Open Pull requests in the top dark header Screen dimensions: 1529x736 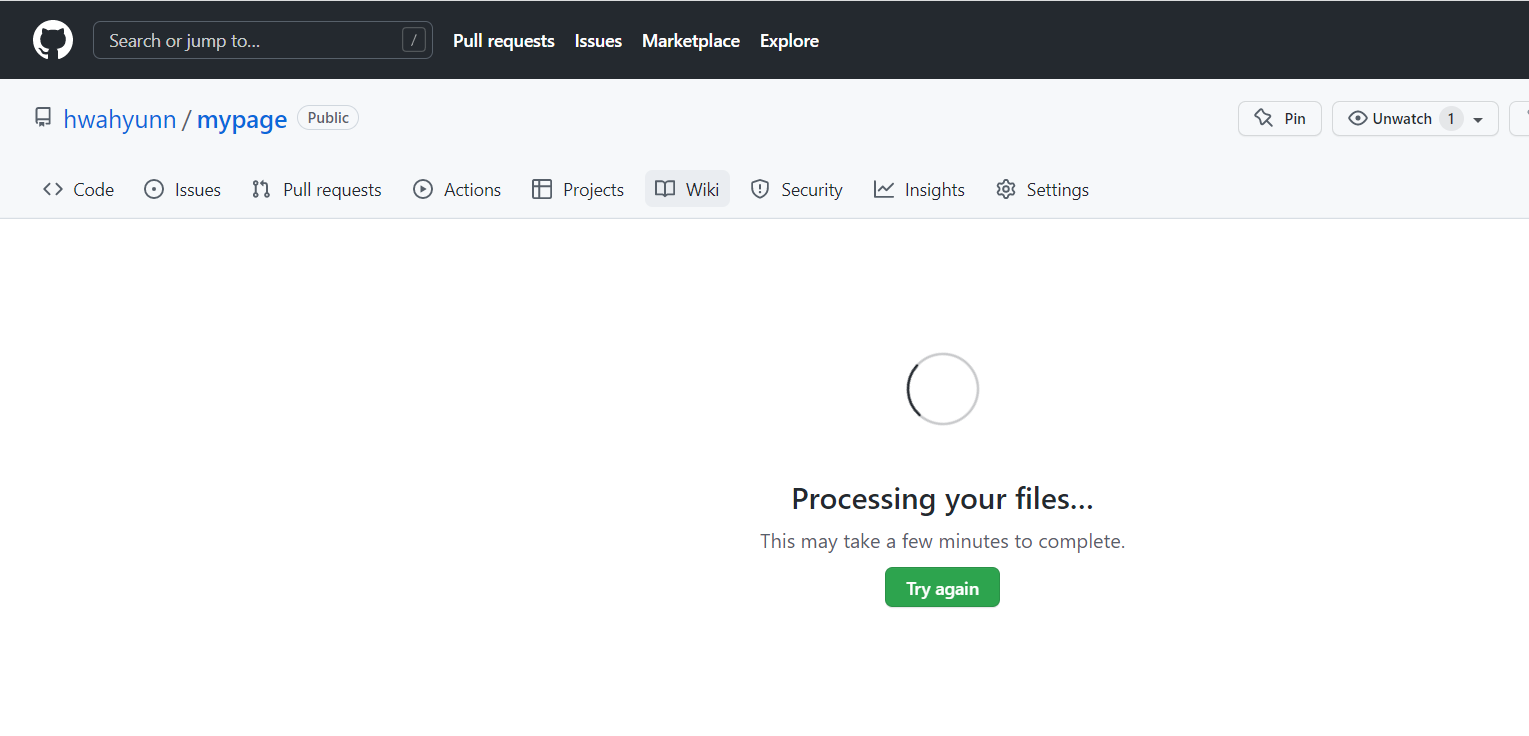point(504,41)
